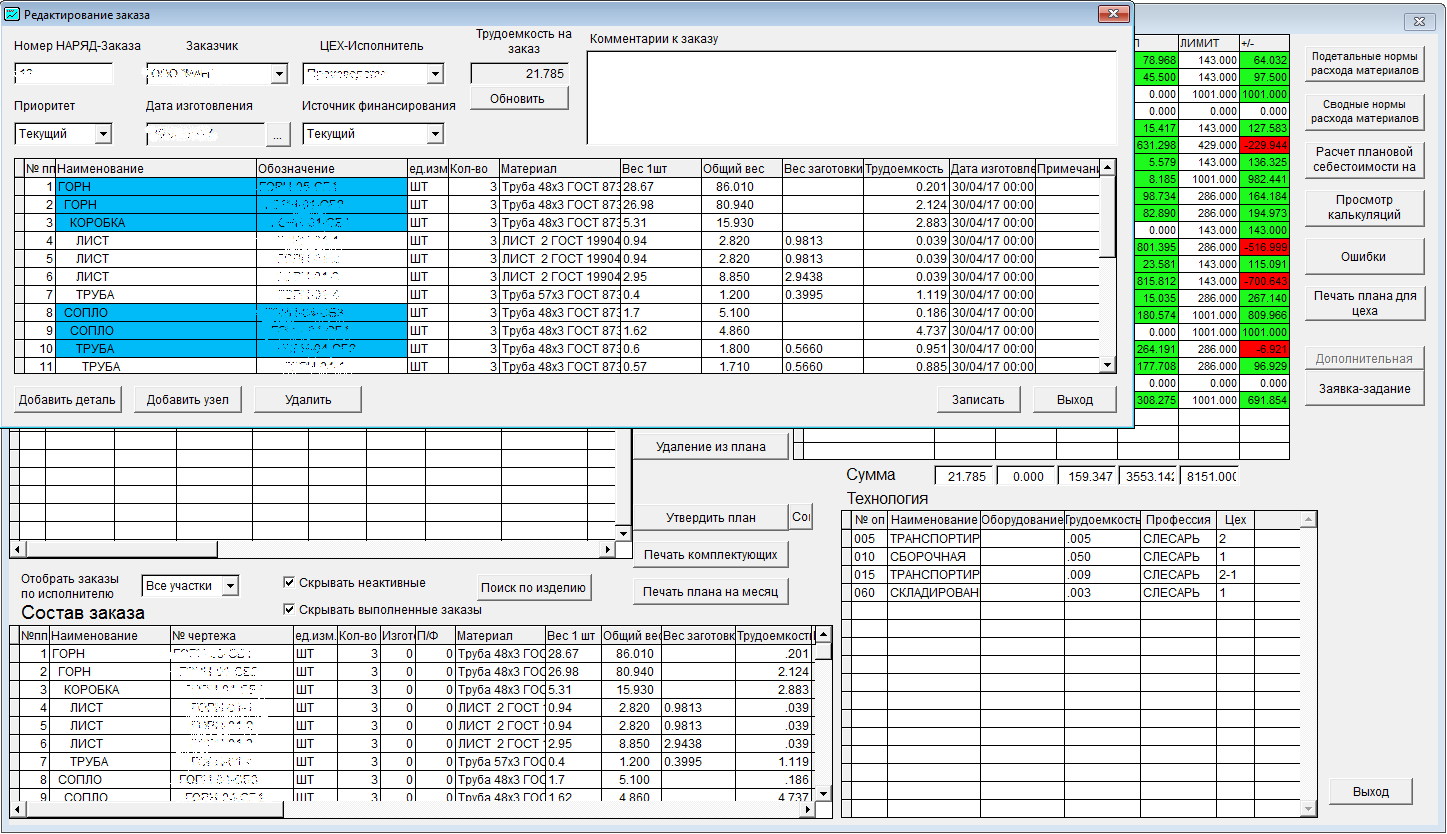1447x834 pixels.
Task: Click Добавить деталь button
Action: [67, 400]
